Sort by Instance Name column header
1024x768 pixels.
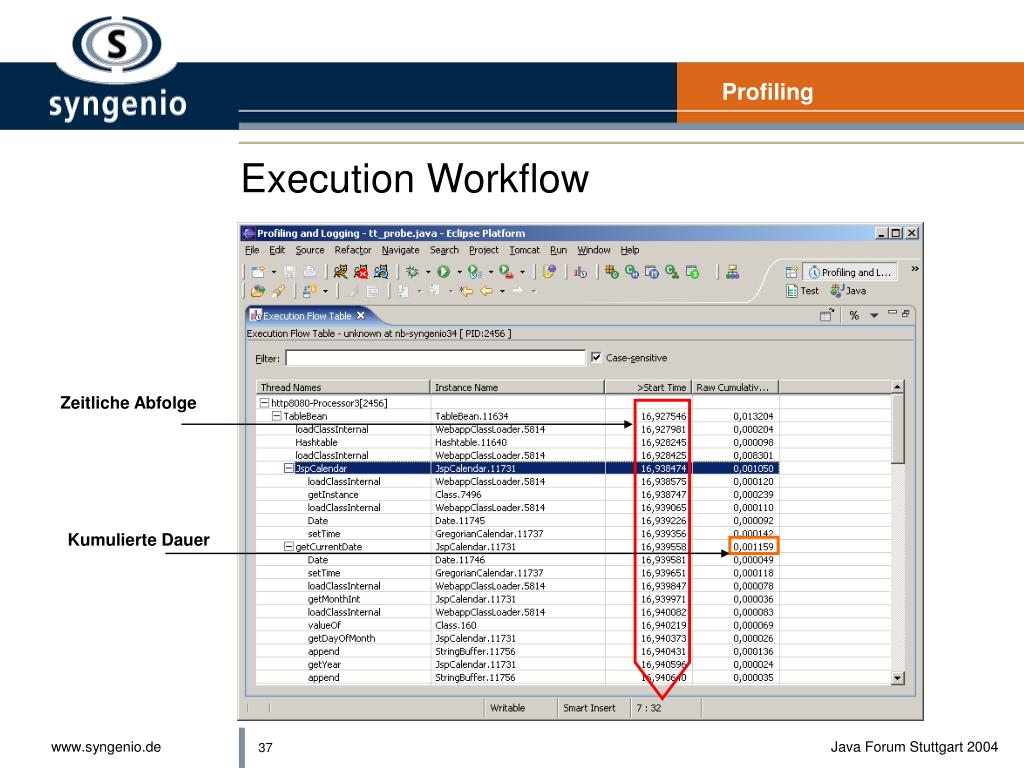(x=517, y=387)
